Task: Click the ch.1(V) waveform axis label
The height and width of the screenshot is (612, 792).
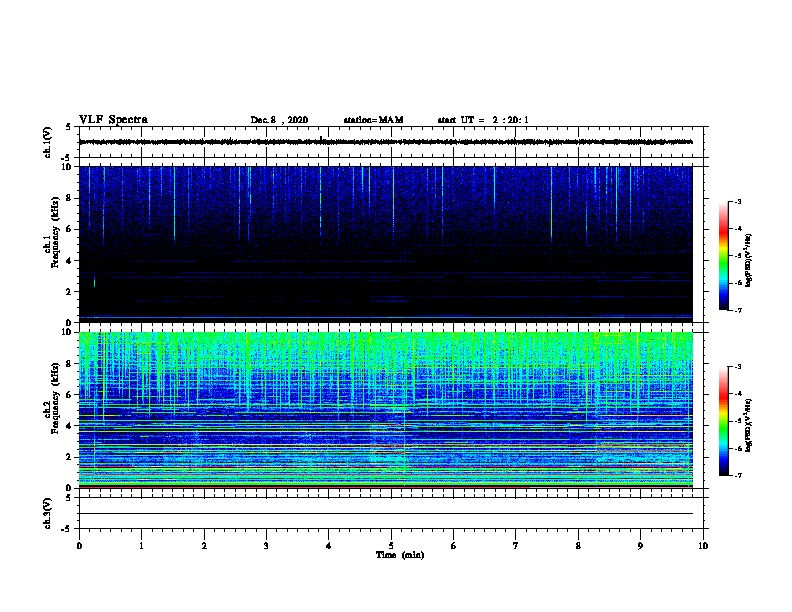Action: pos(47,142)
